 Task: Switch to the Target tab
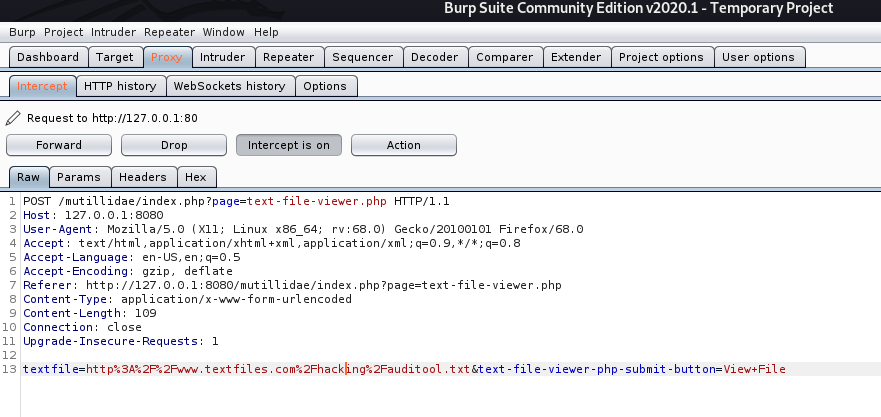tap(115, 57)
